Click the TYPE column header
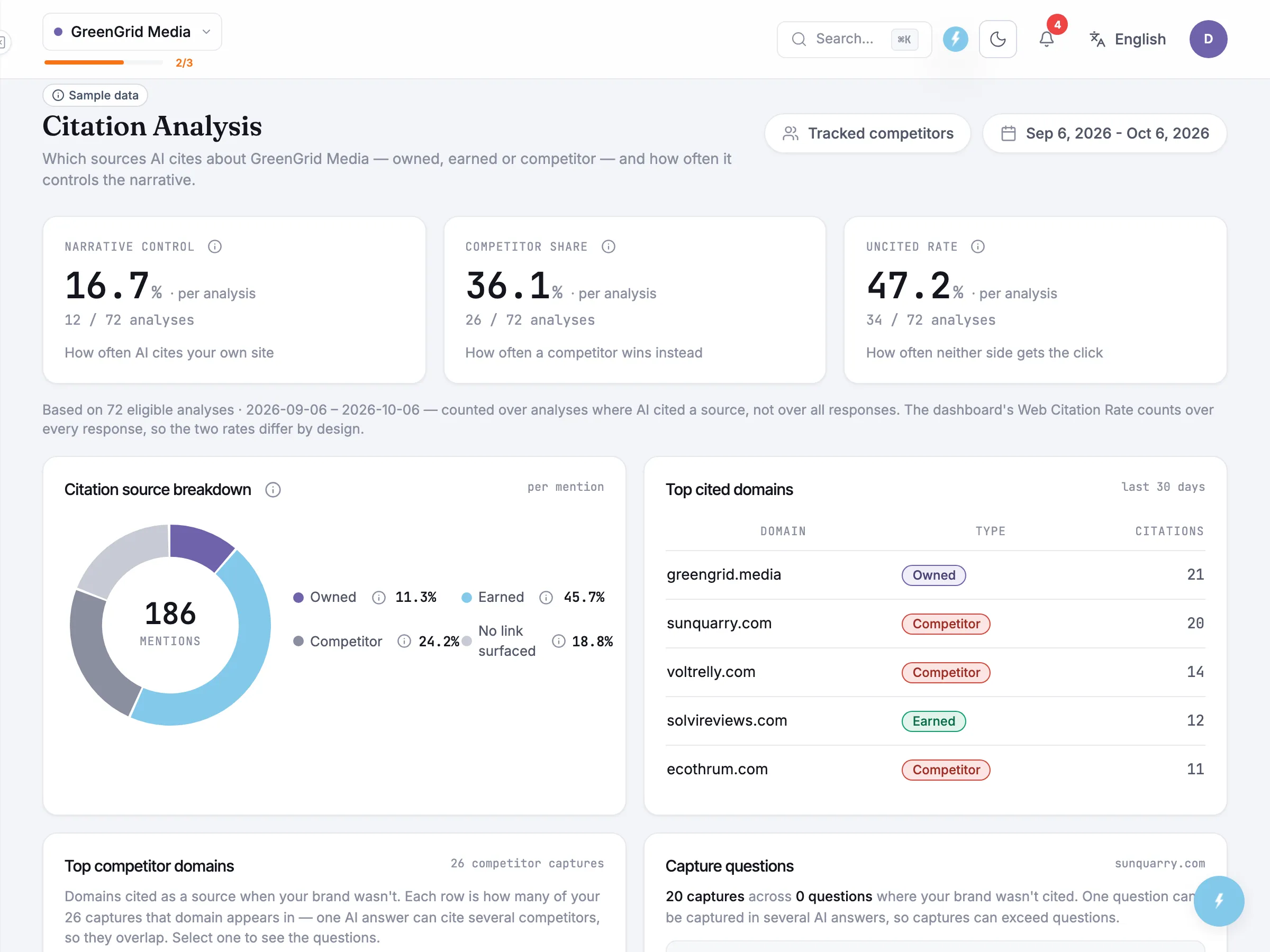The image size is (1270, 952). (991, 532)
